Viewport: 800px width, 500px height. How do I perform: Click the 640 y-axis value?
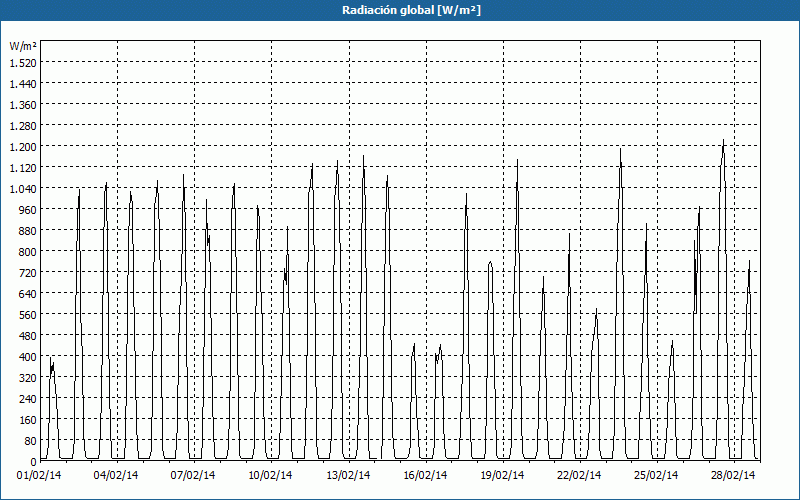[28, 294]
